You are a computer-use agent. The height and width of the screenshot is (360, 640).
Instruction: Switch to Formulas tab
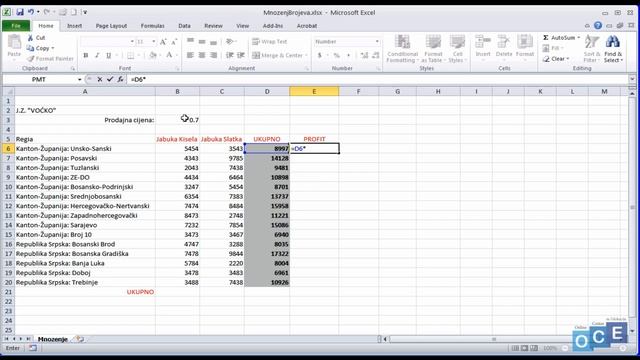pos(152,26)
